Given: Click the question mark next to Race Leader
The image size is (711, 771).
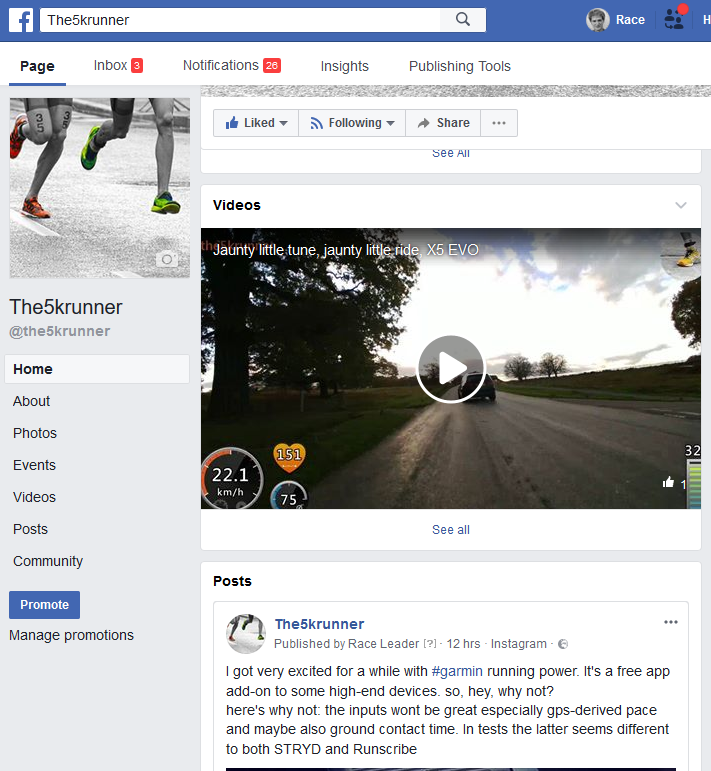Looking at the screenshot, I should click(430, 644).
